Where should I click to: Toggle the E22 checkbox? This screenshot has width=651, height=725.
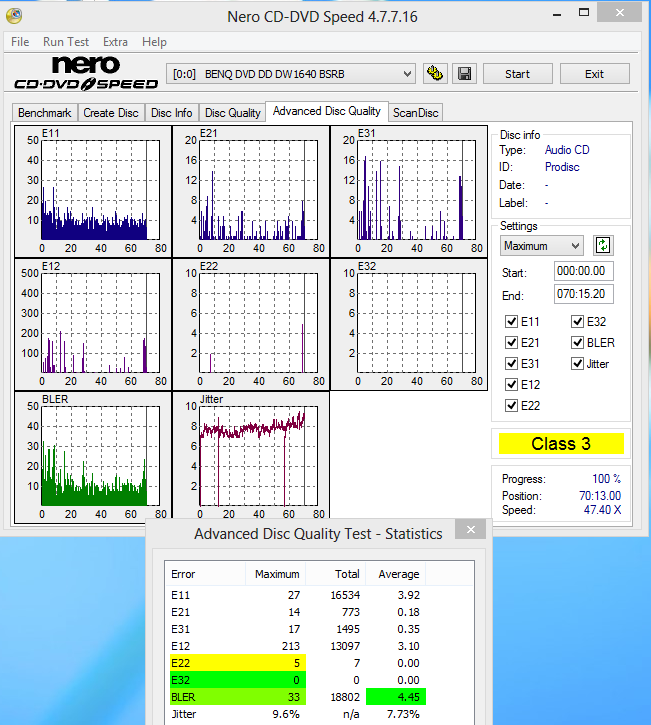(511, 406)
